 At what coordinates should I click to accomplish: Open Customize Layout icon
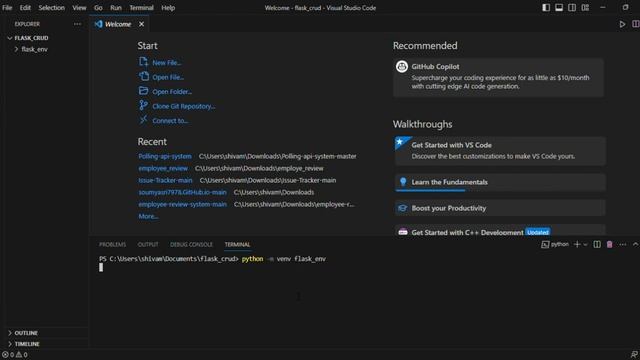(x=585, y=8)
